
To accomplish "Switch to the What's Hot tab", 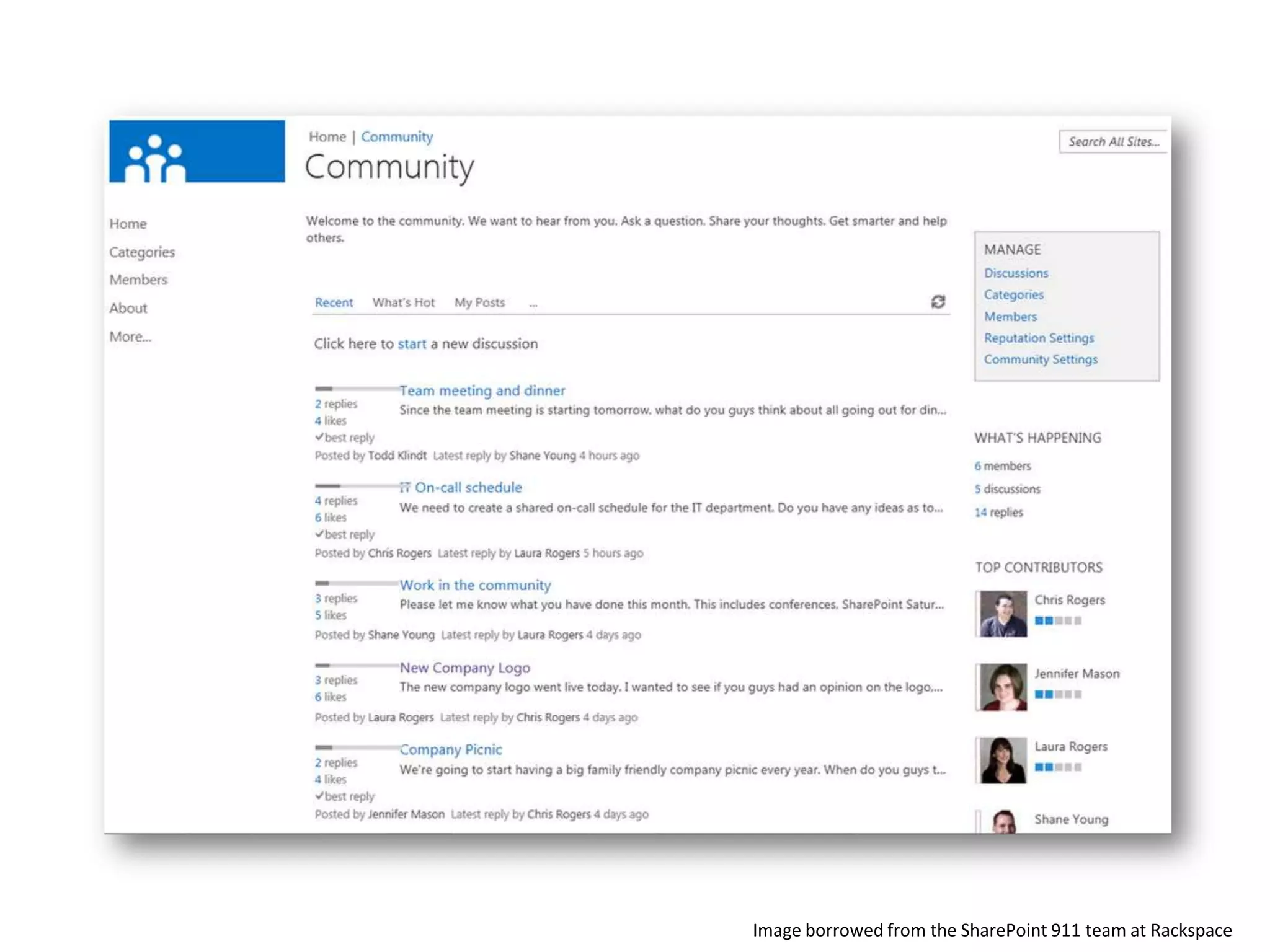I will 404,302.
